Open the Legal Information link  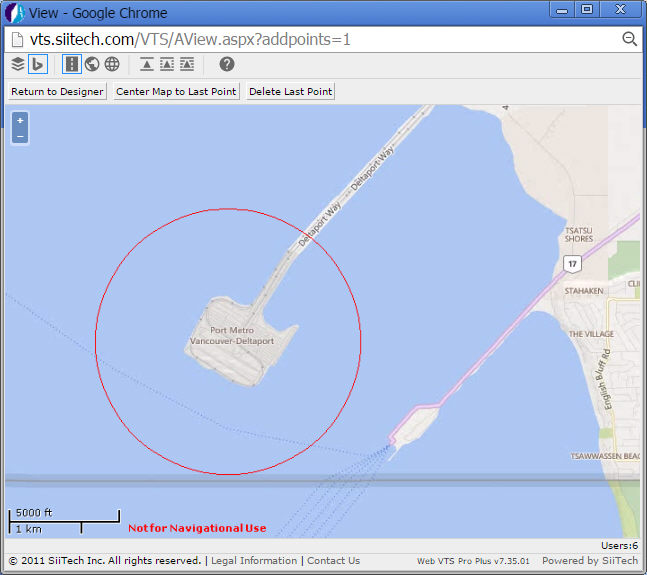pos(254,561)
